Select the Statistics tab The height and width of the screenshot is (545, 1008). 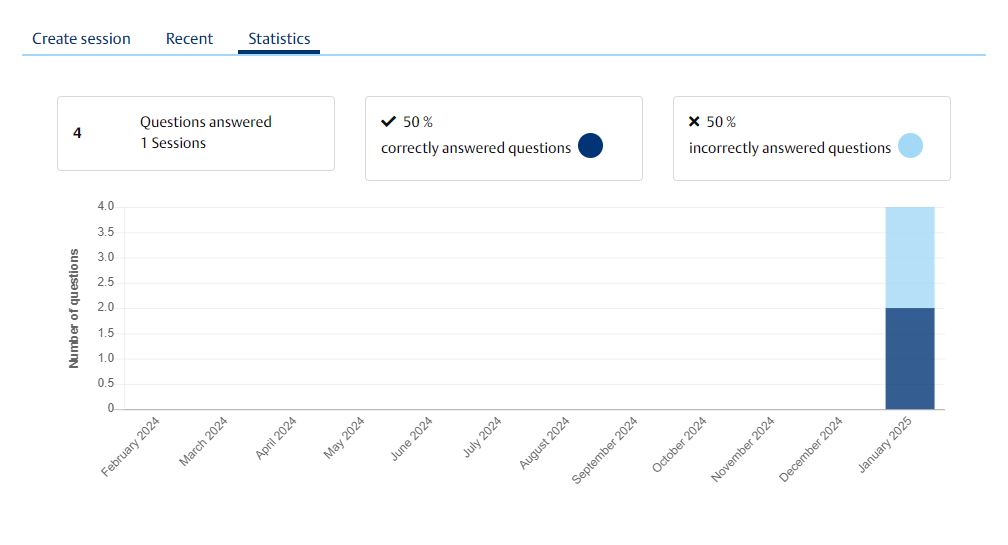(x=279, y=39)
